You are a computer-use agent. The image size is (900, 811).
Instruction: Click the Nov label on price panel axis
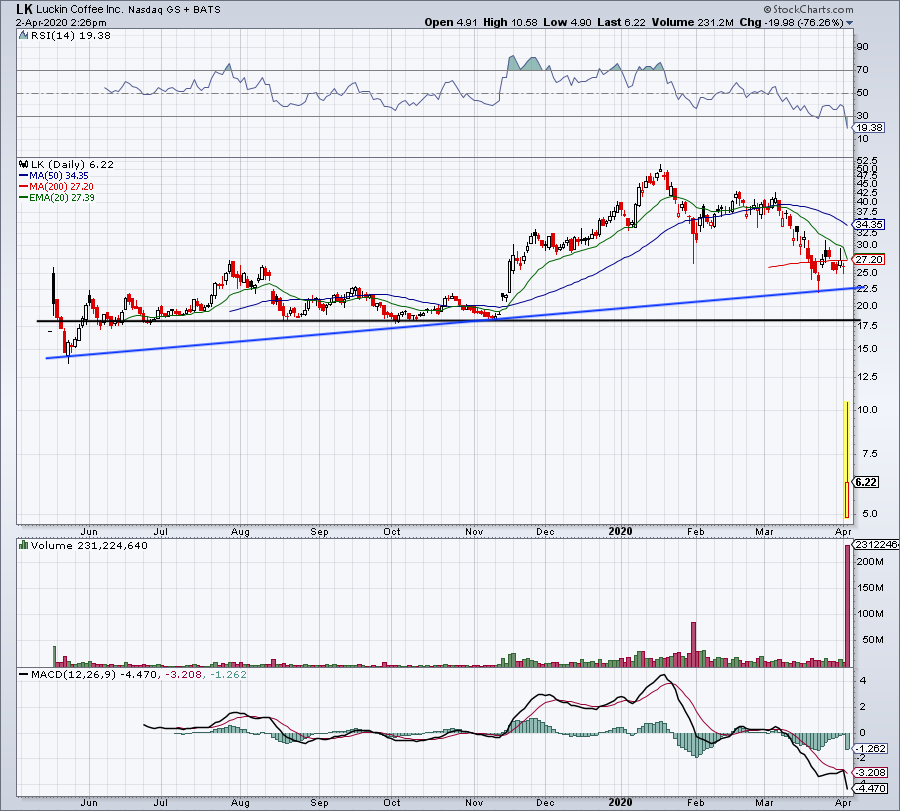coord(474,531)
